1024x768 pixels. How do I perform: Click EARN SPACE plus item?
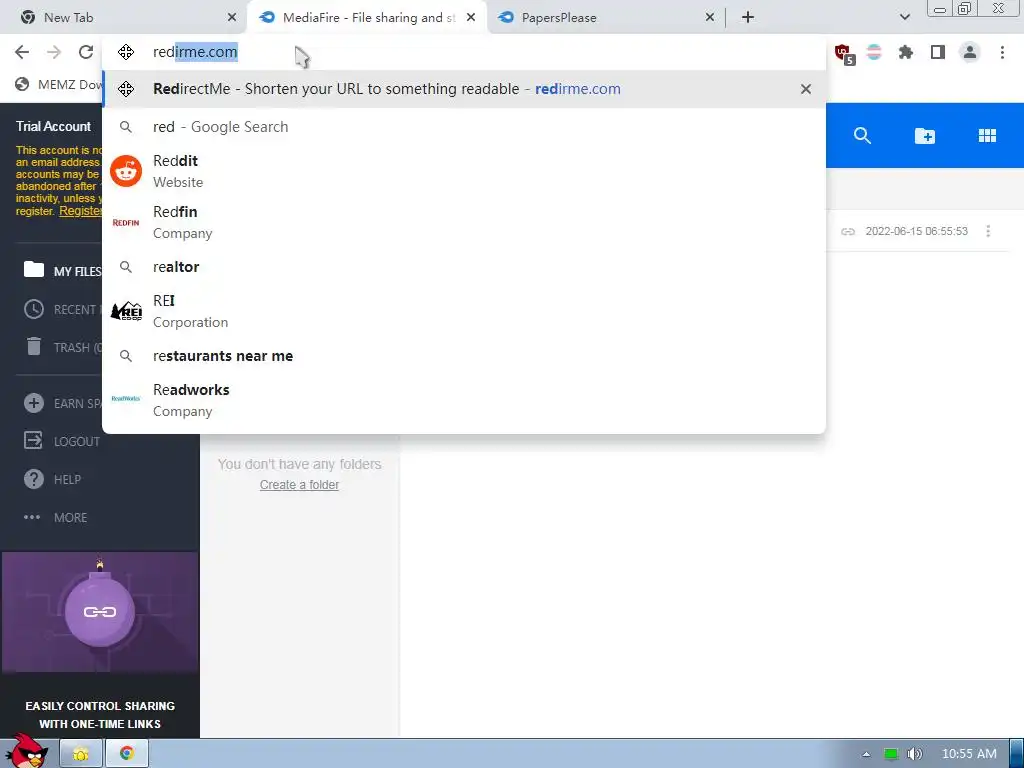click(63, 404)
